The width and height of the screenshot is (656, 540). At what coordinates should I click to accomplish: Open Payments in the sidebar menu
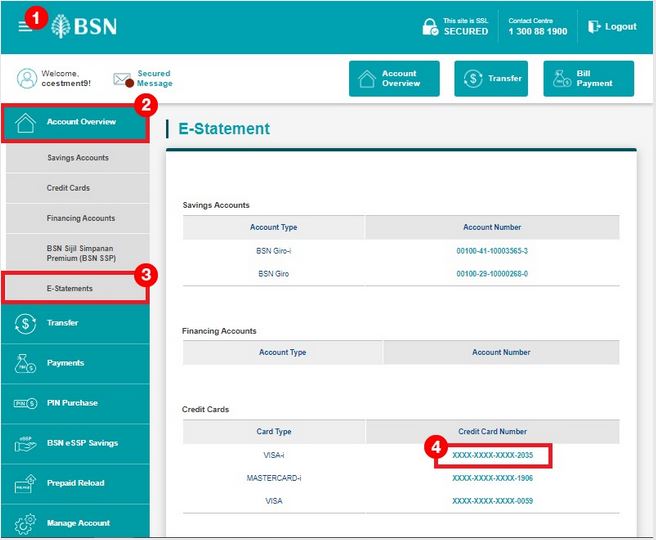click(x=75, y=363)
